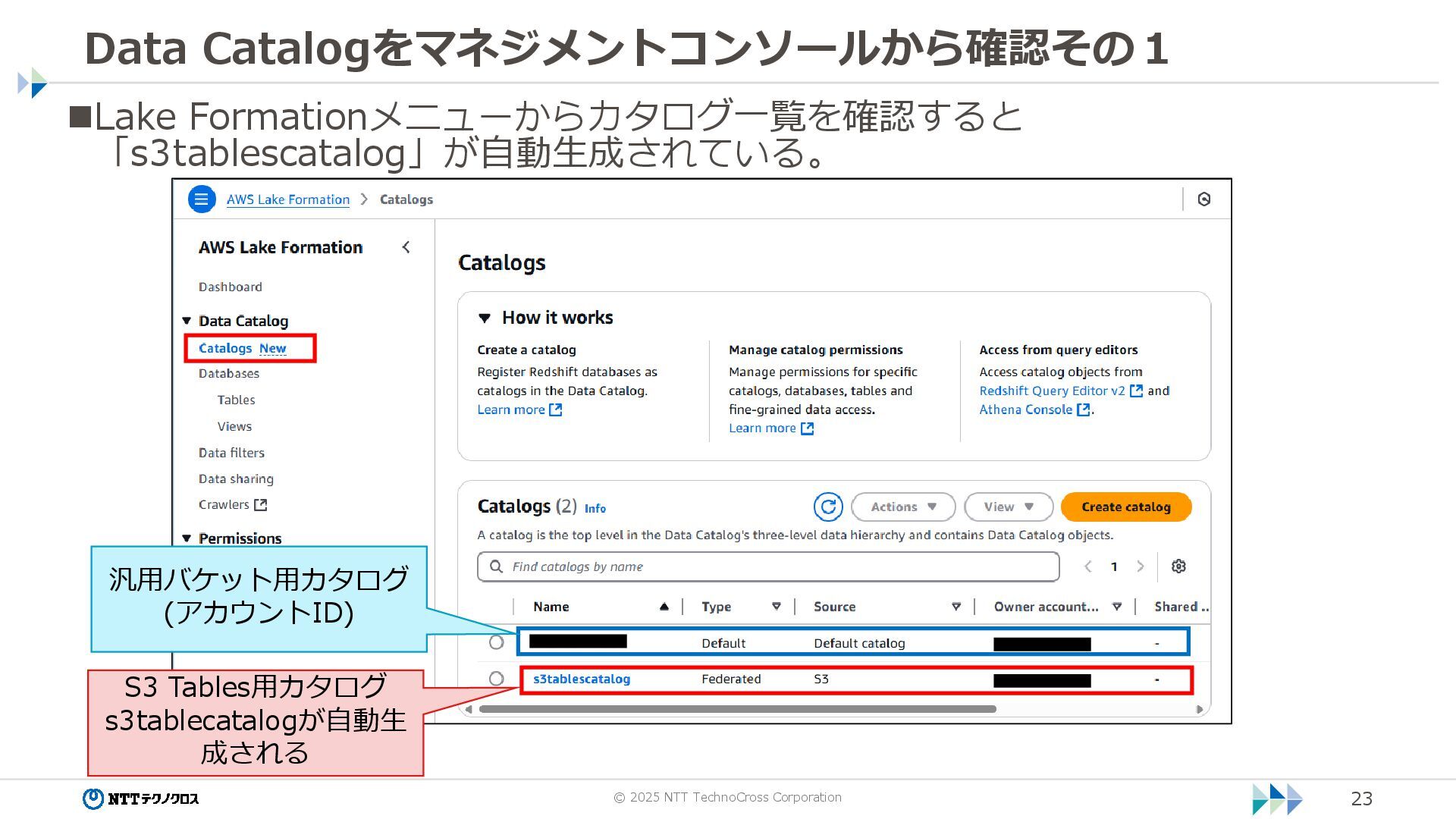Click the scroll-left arrow of the table
This screenshot has width=1456, height=819.
tap(469, 709)
